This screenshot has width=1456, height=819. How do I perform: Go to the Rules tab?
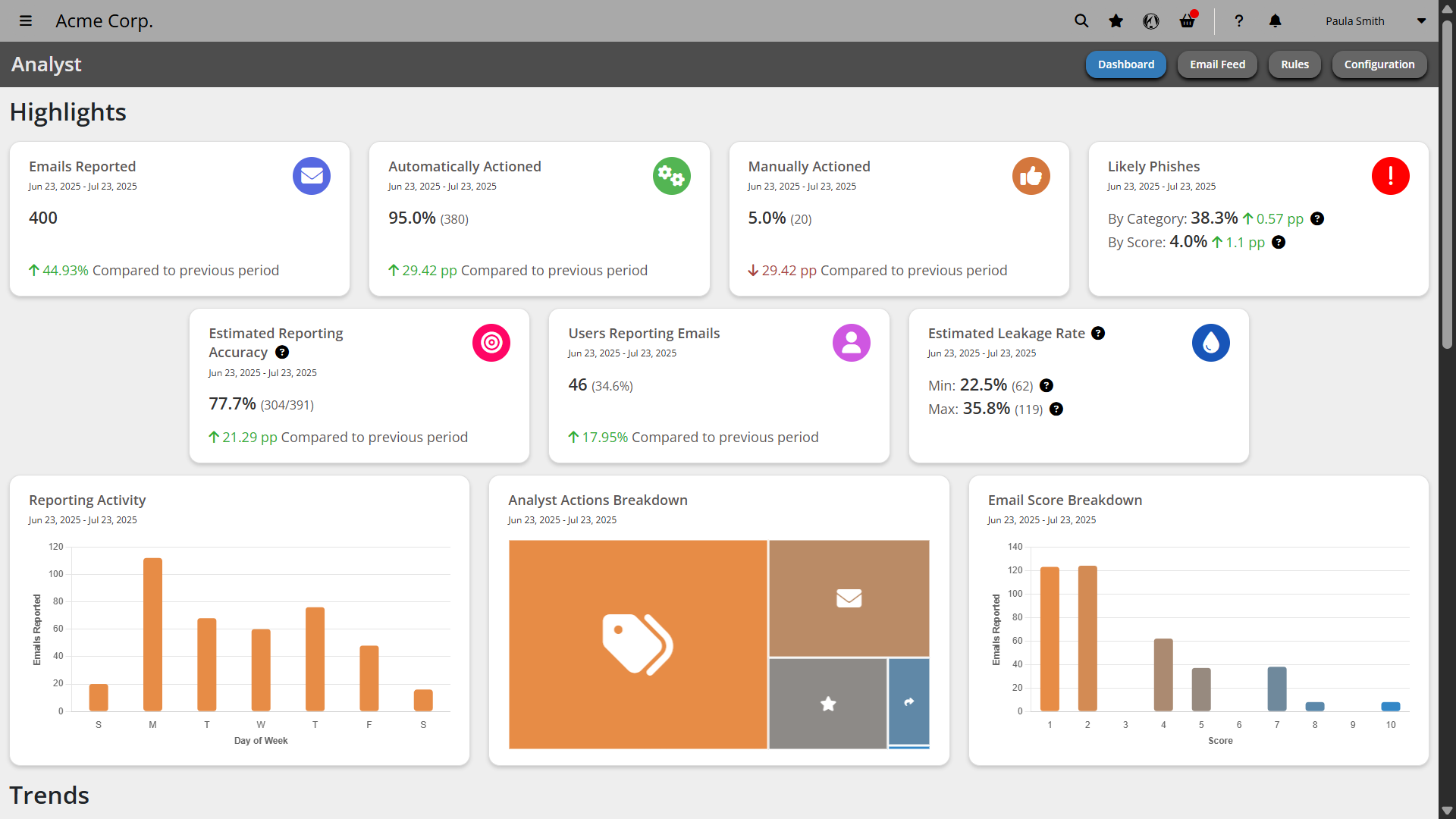coord(1294,64)
